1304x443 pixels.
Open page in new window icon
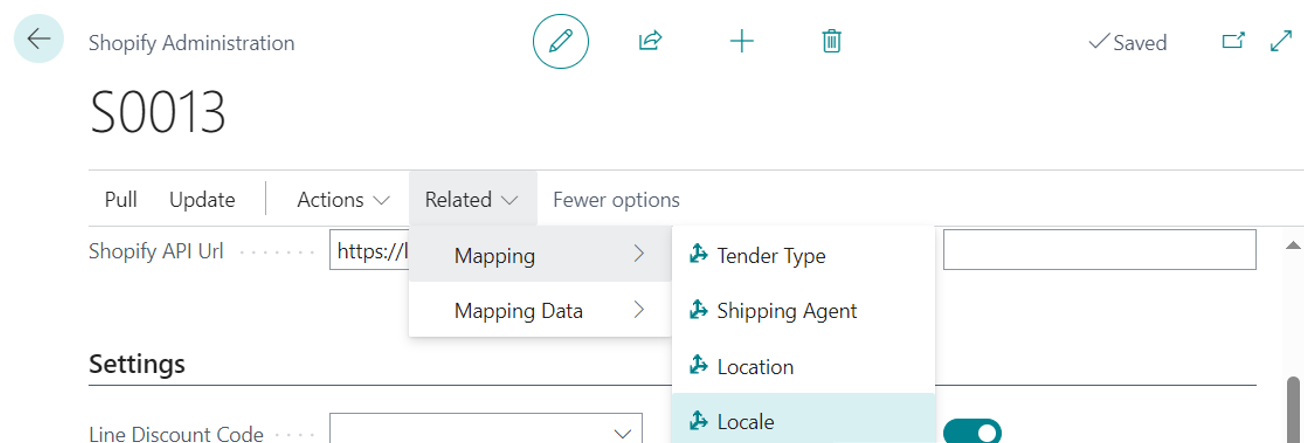pyautogui.click(x=1234, y=41)
